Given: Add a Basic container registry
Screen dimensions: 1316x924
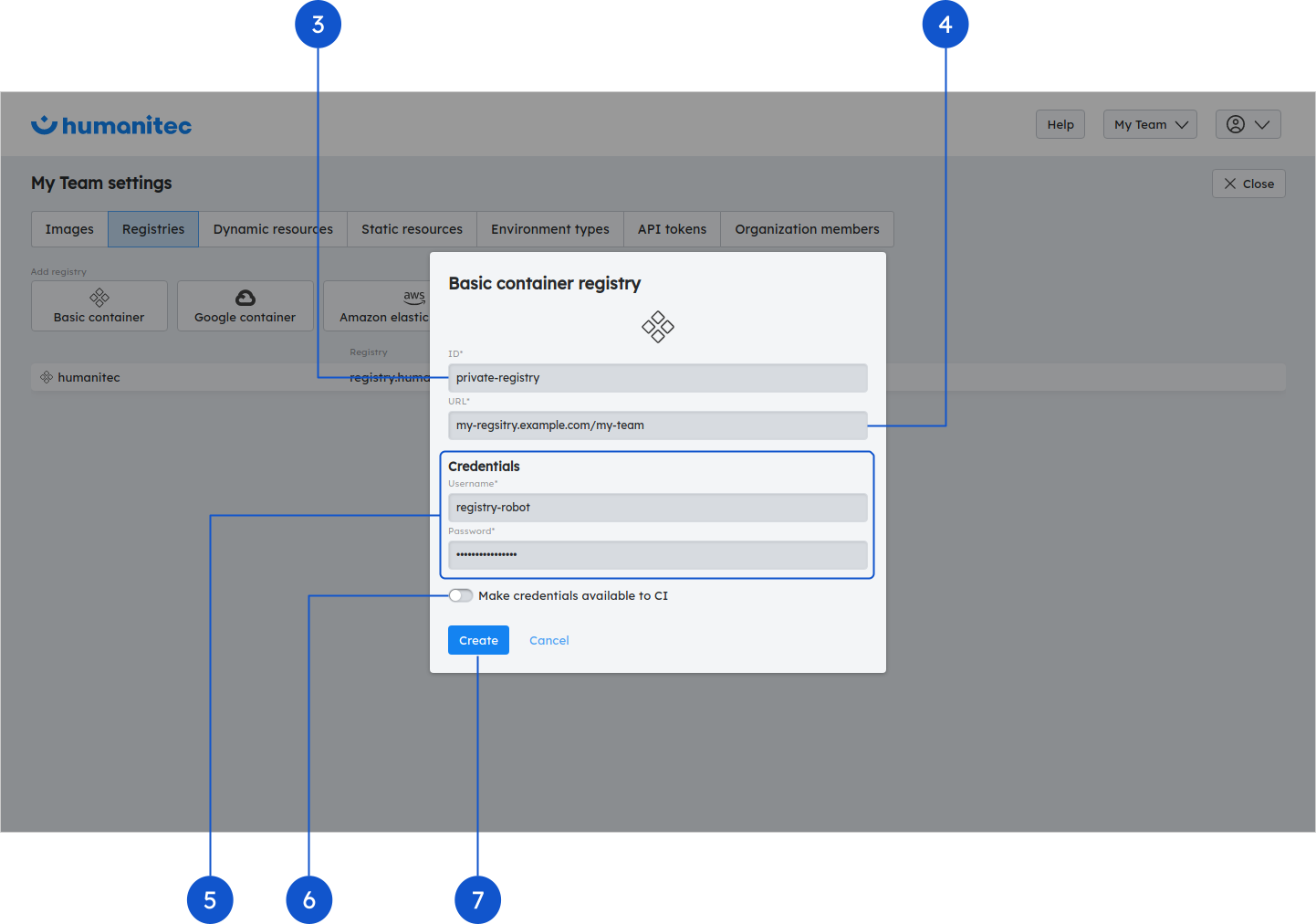Looking at the screenshot, I should [99, 306].
